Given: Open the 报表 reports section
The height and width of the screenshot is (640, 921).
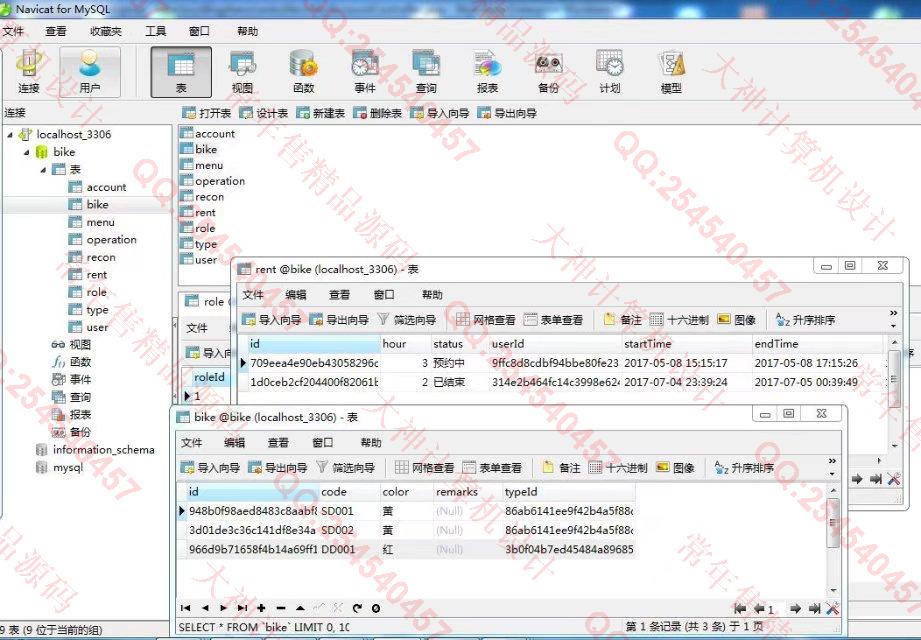Looking at the screenshot, I should pos(487,72).
